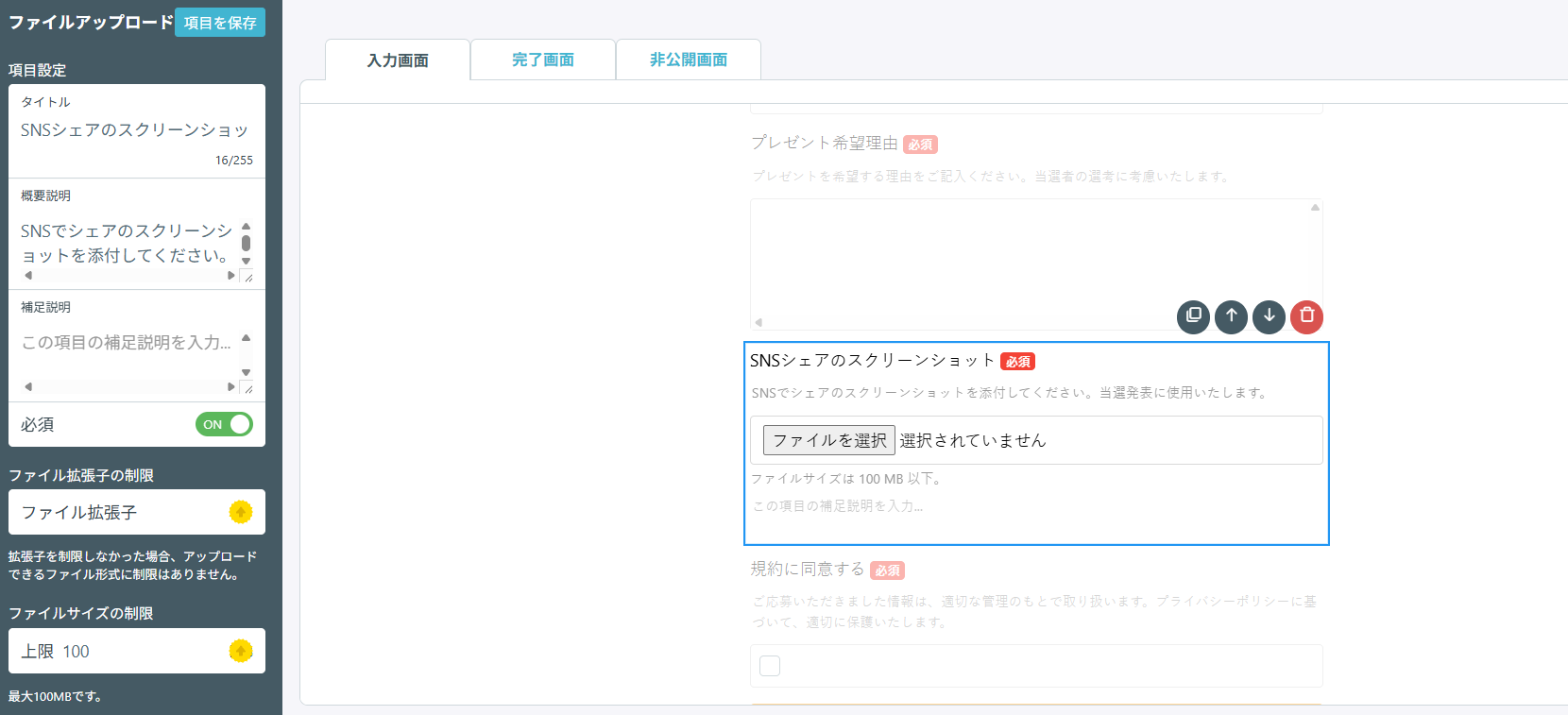Expand the ファイル拡張子 restriction setting
Image resolution: width=1568 pixels, height=715 pixels.
(123, 512)
